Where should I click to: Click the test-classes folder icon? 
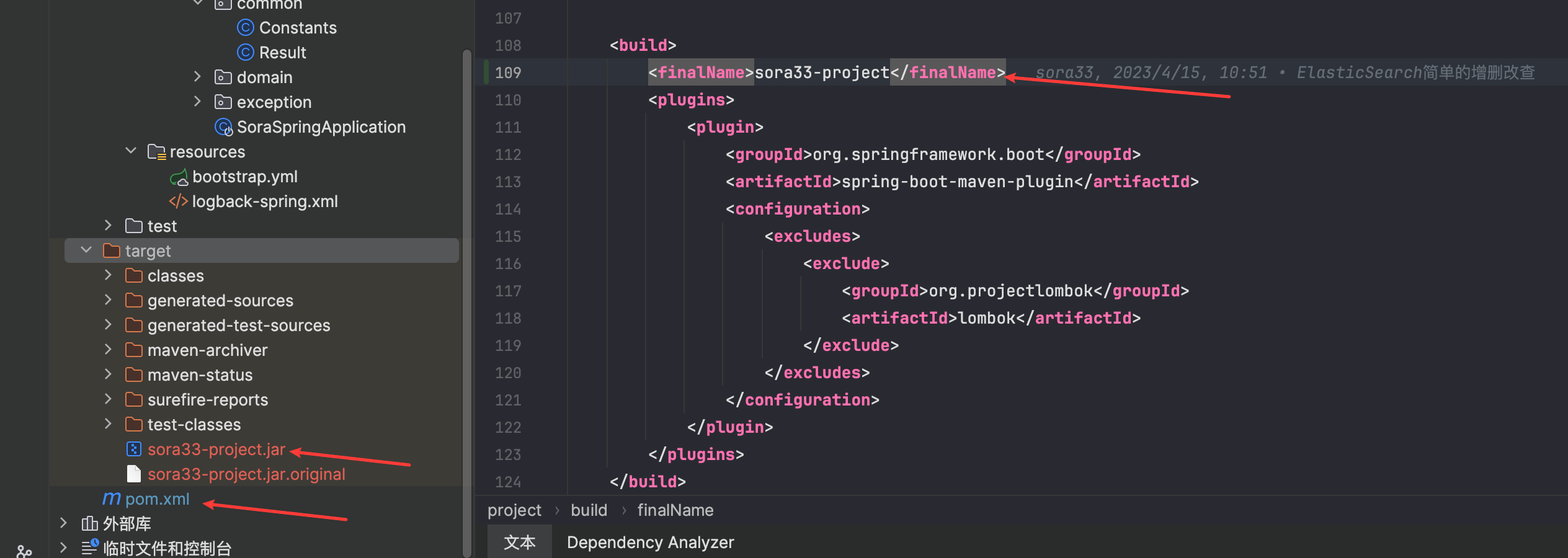pos(133,424)
